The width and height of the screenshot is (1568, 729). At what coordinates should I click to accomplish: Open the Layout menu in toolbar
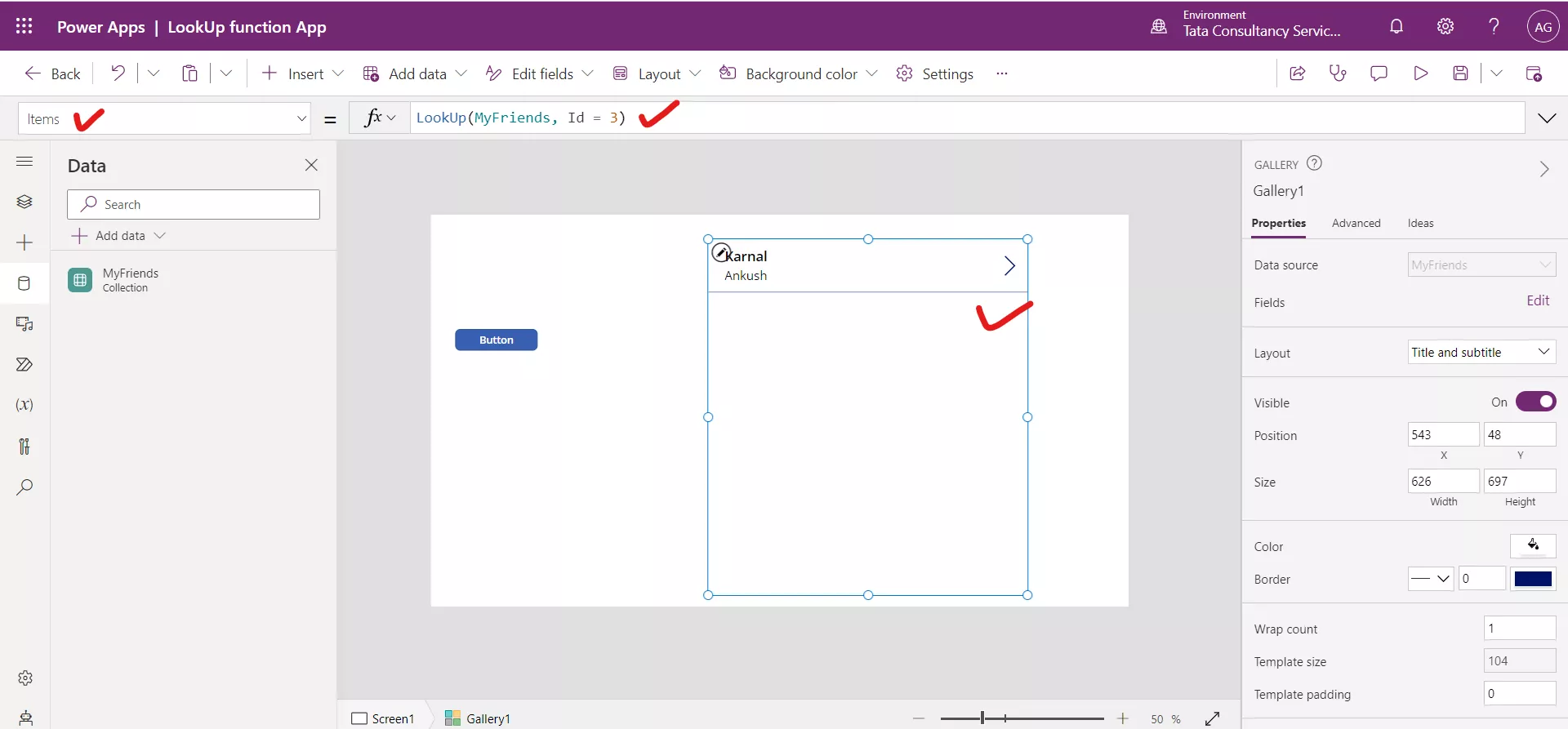[657, 73]
